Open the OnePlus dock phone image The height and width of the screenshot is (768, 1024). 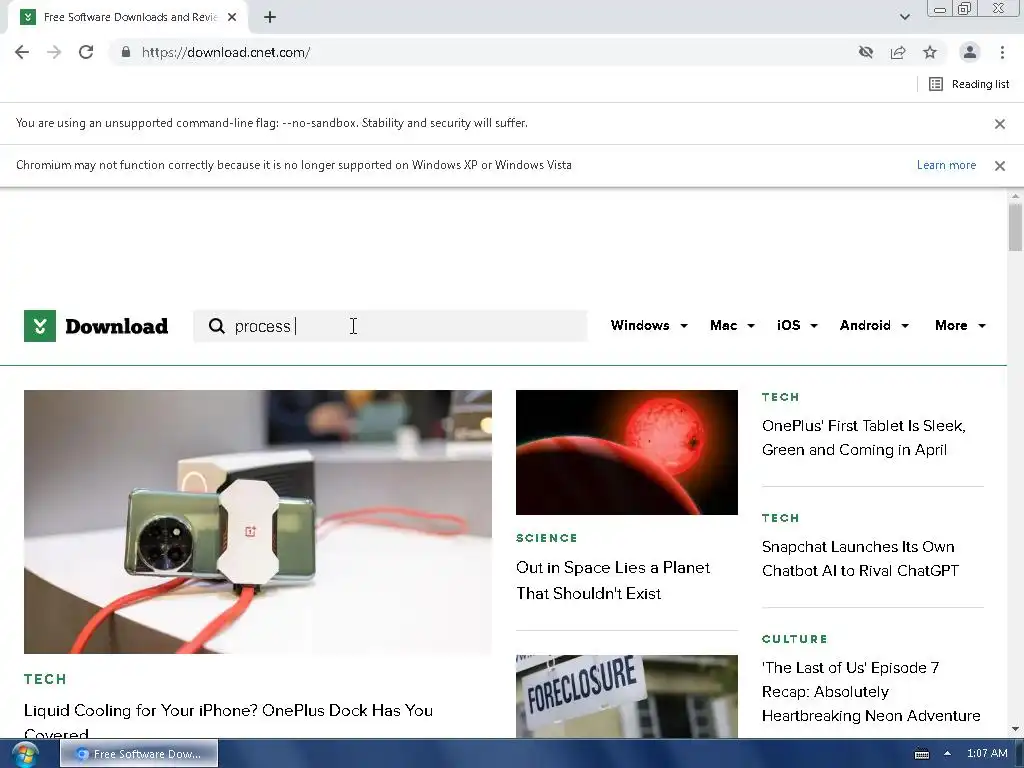click(x=258, y=522)
